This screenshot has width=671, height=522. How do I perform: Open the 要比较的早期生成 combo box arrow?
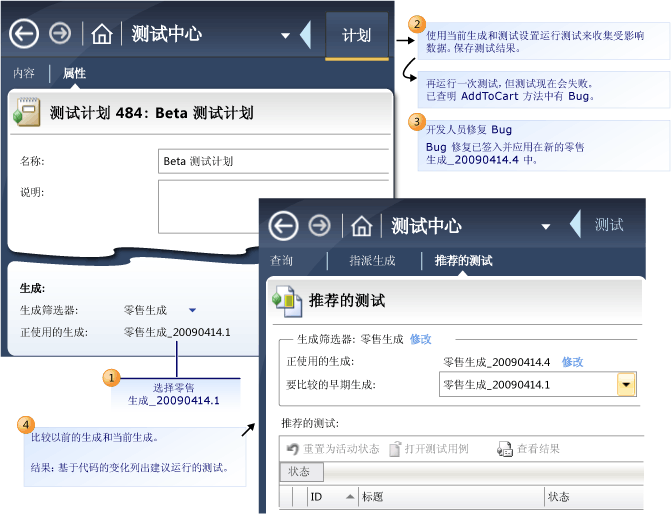(x=626, y=384)
